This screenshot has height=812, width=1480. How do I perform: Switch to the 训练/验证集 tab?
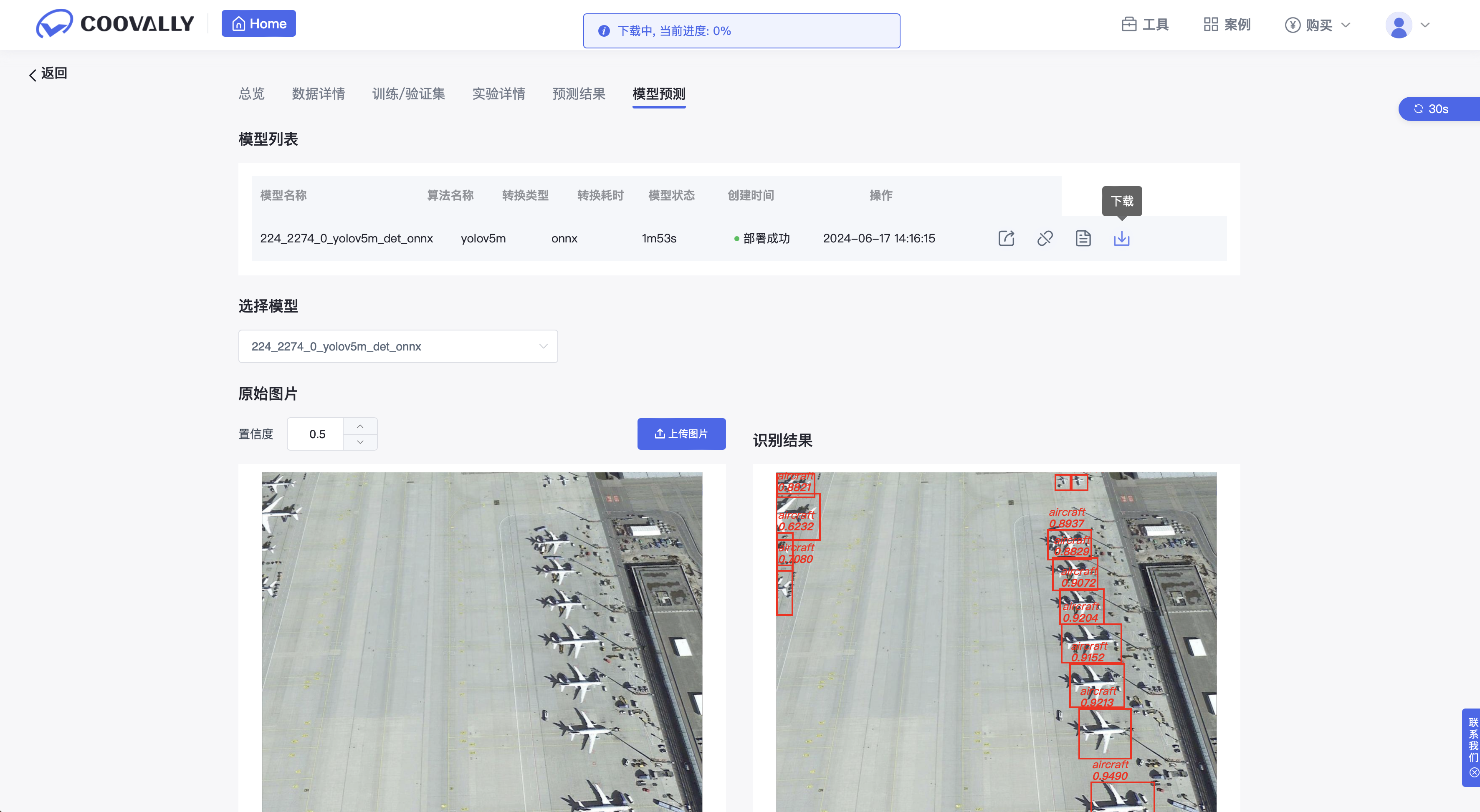coord(408,93)
